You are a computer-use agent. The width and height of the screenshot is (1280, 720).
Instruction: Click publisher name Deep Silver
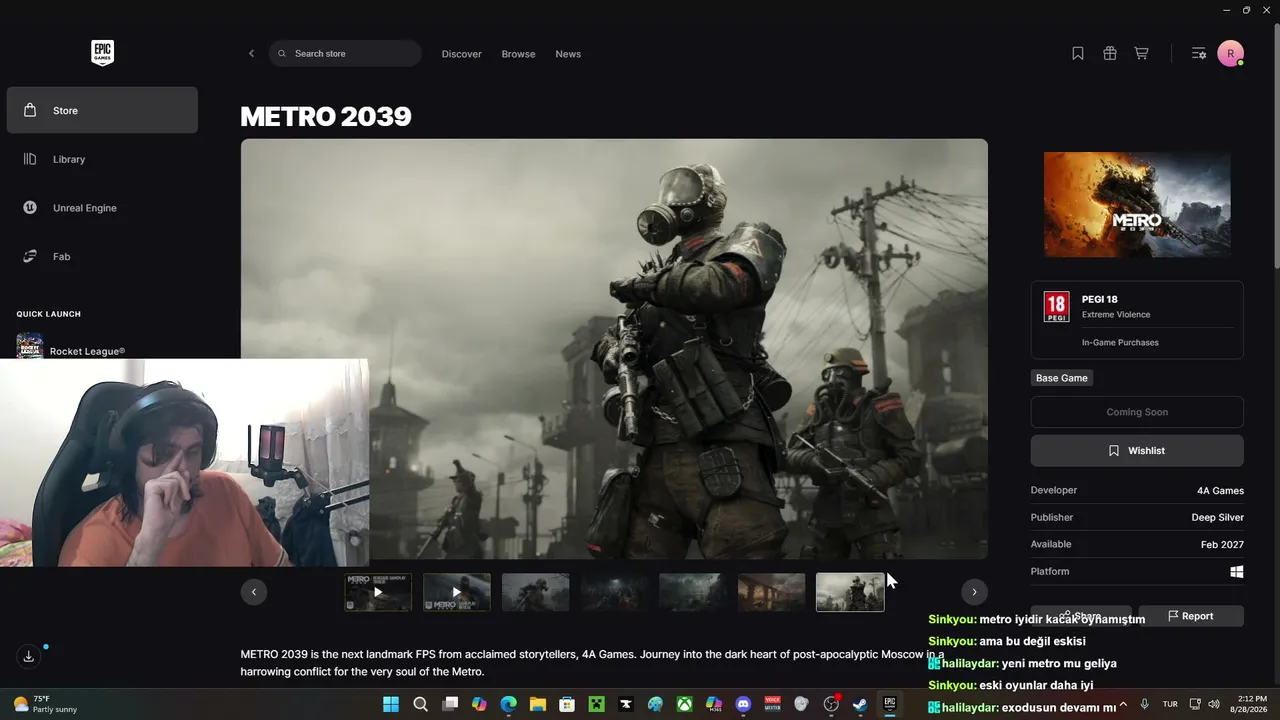click(1218, 517)
